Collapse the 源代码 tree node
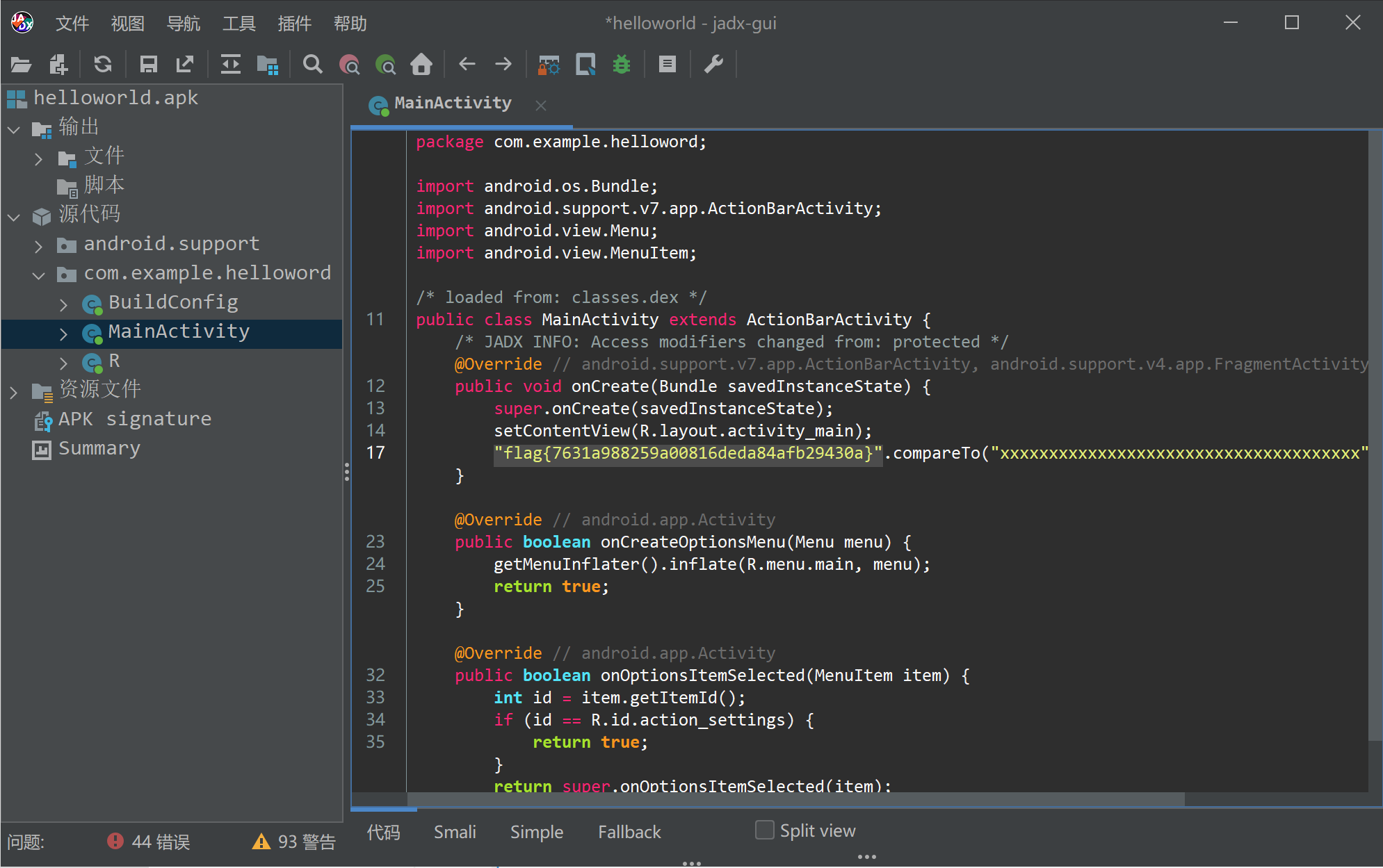The height and width of the screenshot is (868, 1383). point(14,217)
